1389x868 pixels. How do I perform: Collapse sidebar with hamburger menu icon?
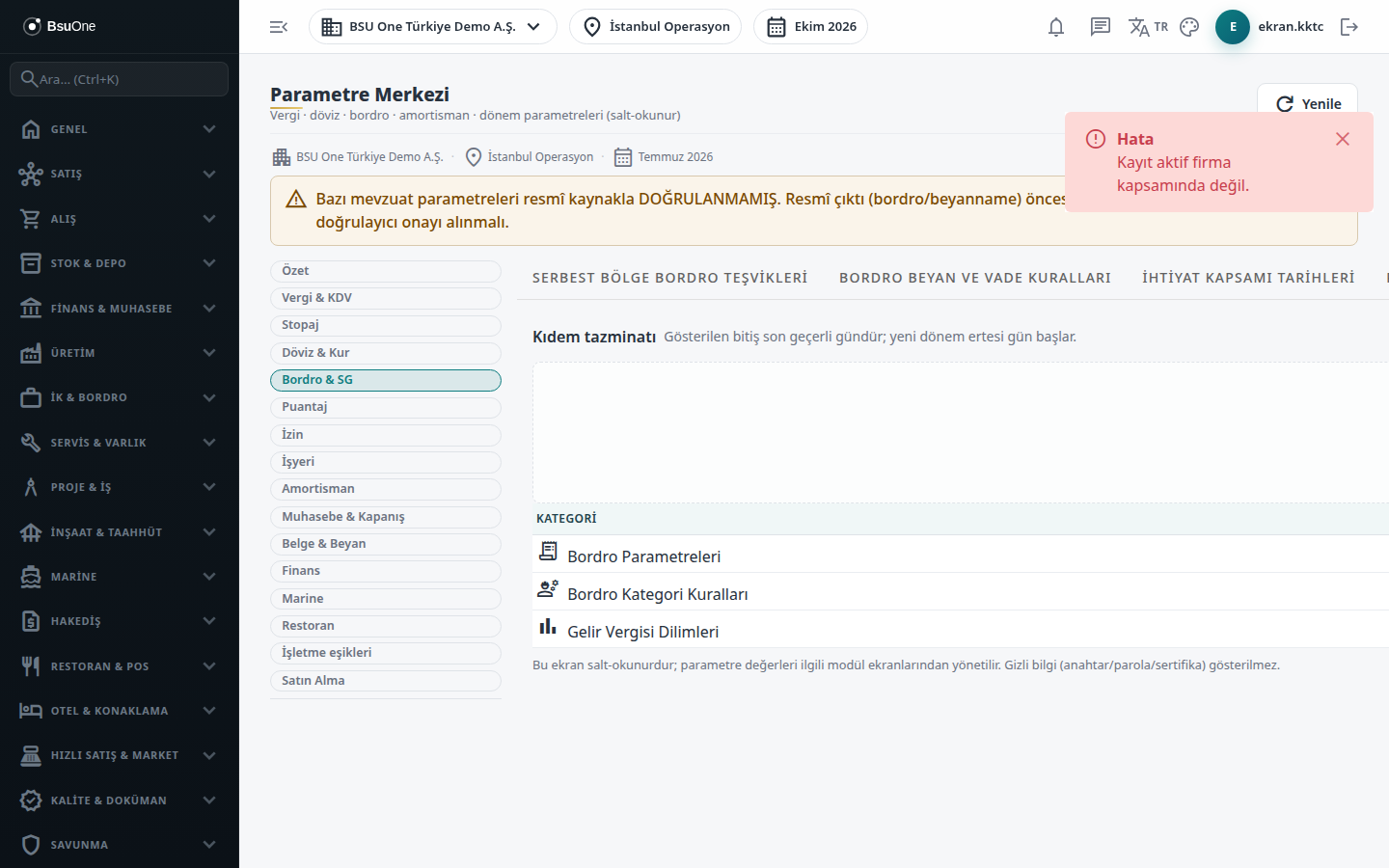pyautogui.click(x=279, y=27)
